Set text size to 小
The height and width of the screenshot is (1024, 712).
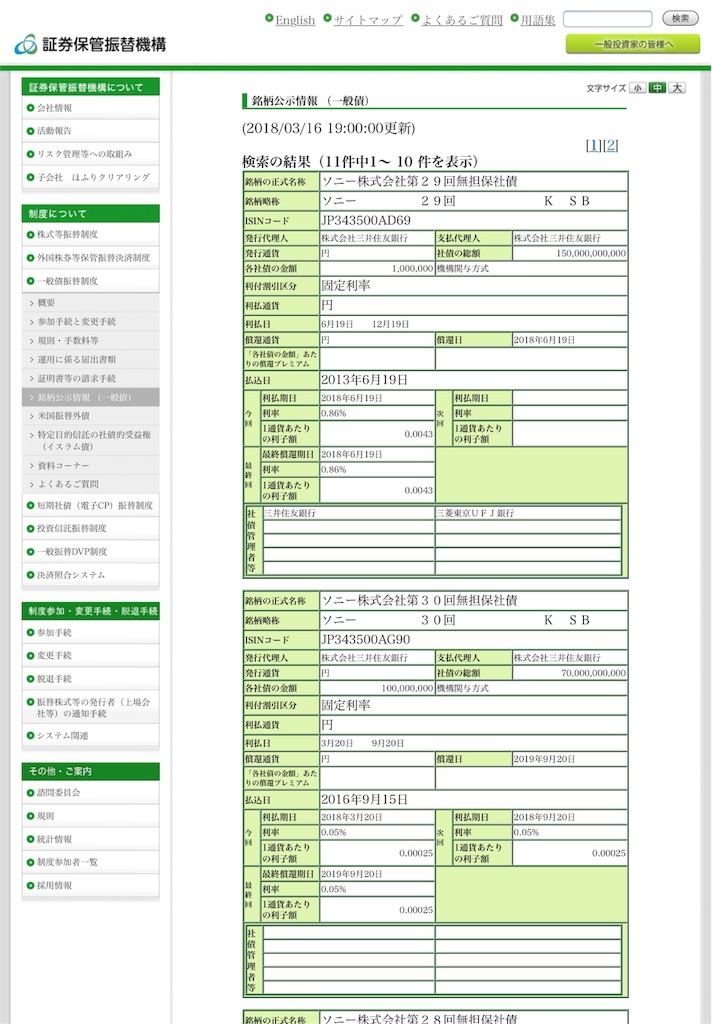click(638, 88)
